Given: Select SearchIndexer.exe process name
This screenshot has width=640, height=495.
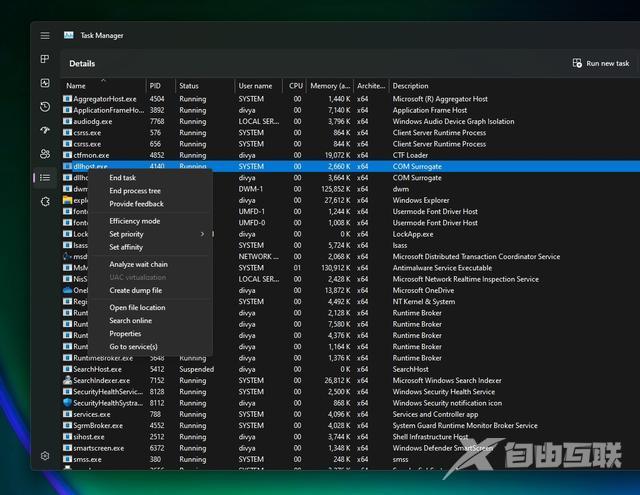Looking at the screenshot, I should point(102,380).
